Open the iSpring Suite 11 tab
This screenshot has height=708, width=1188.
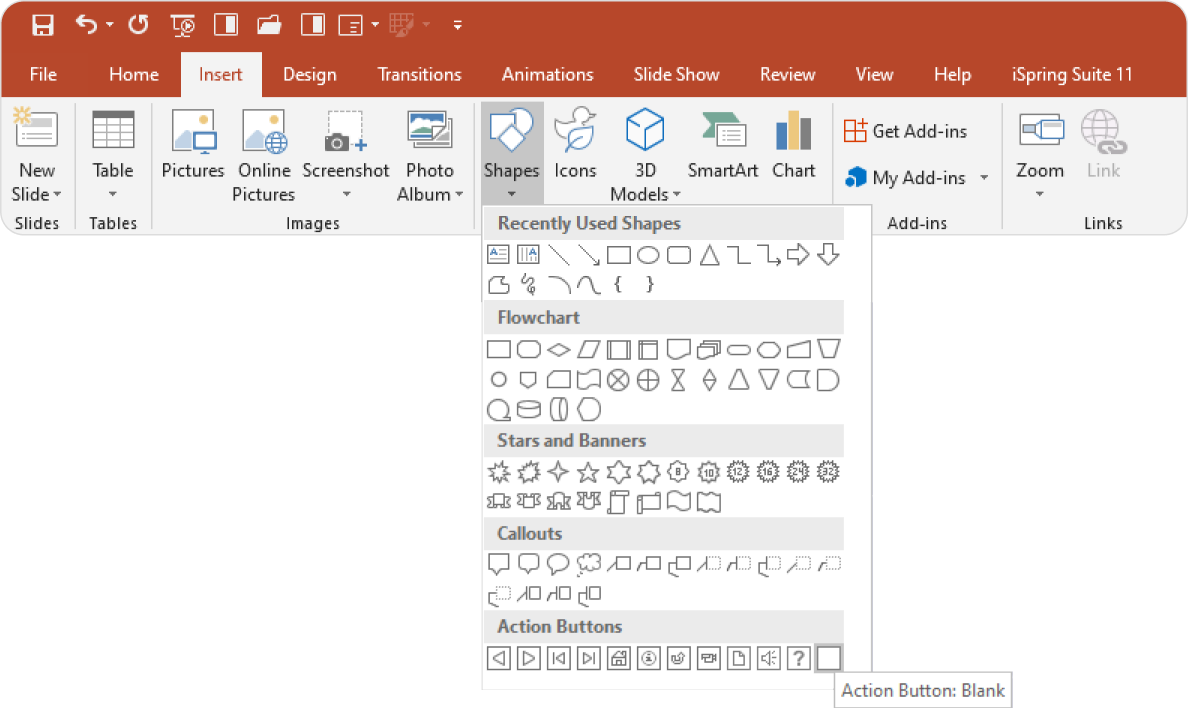click(x=1071, y=74)
